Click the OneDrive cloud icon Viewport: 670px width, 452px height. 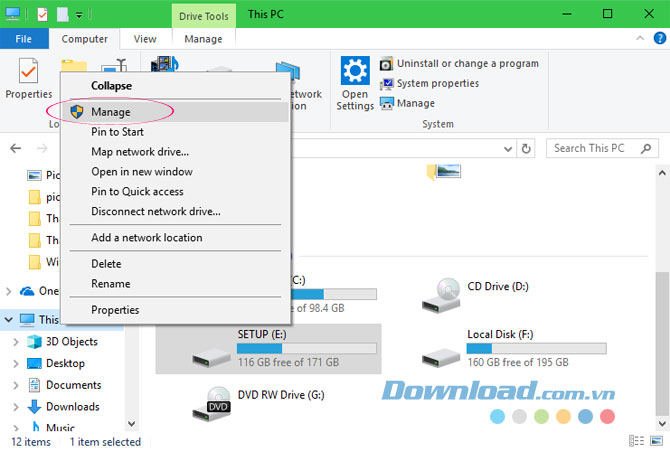click(x=27, y=291)
